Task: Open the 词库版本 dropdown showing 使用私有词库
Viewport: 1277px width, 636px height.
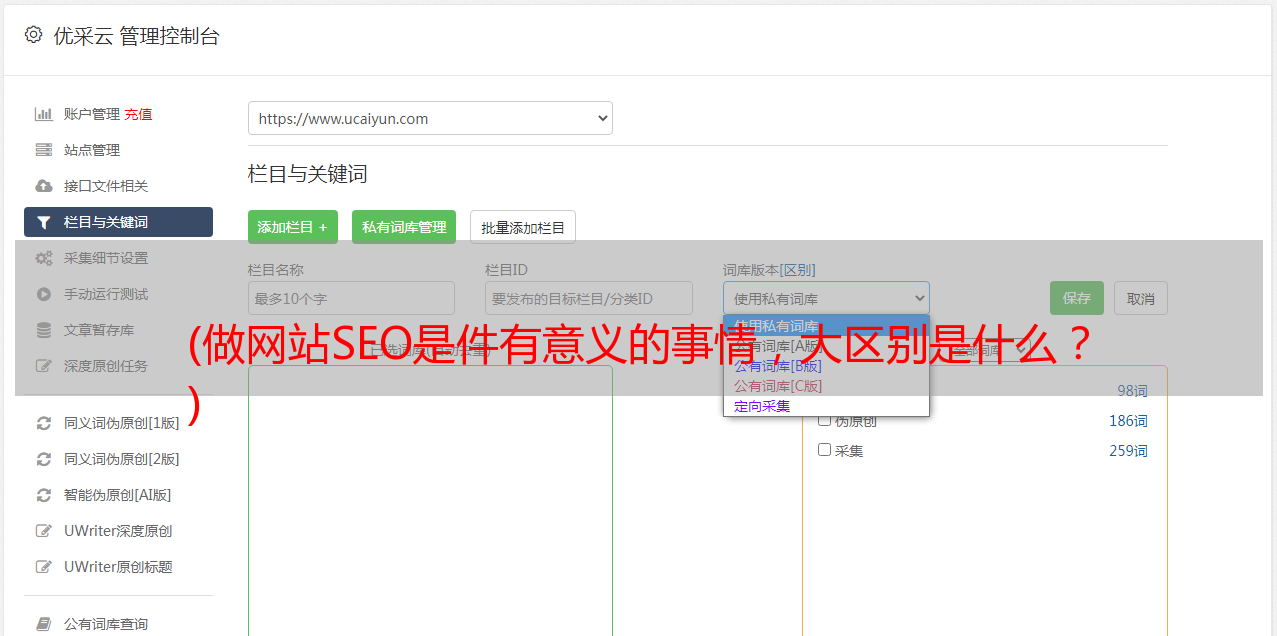Action: tap(826, 298)
